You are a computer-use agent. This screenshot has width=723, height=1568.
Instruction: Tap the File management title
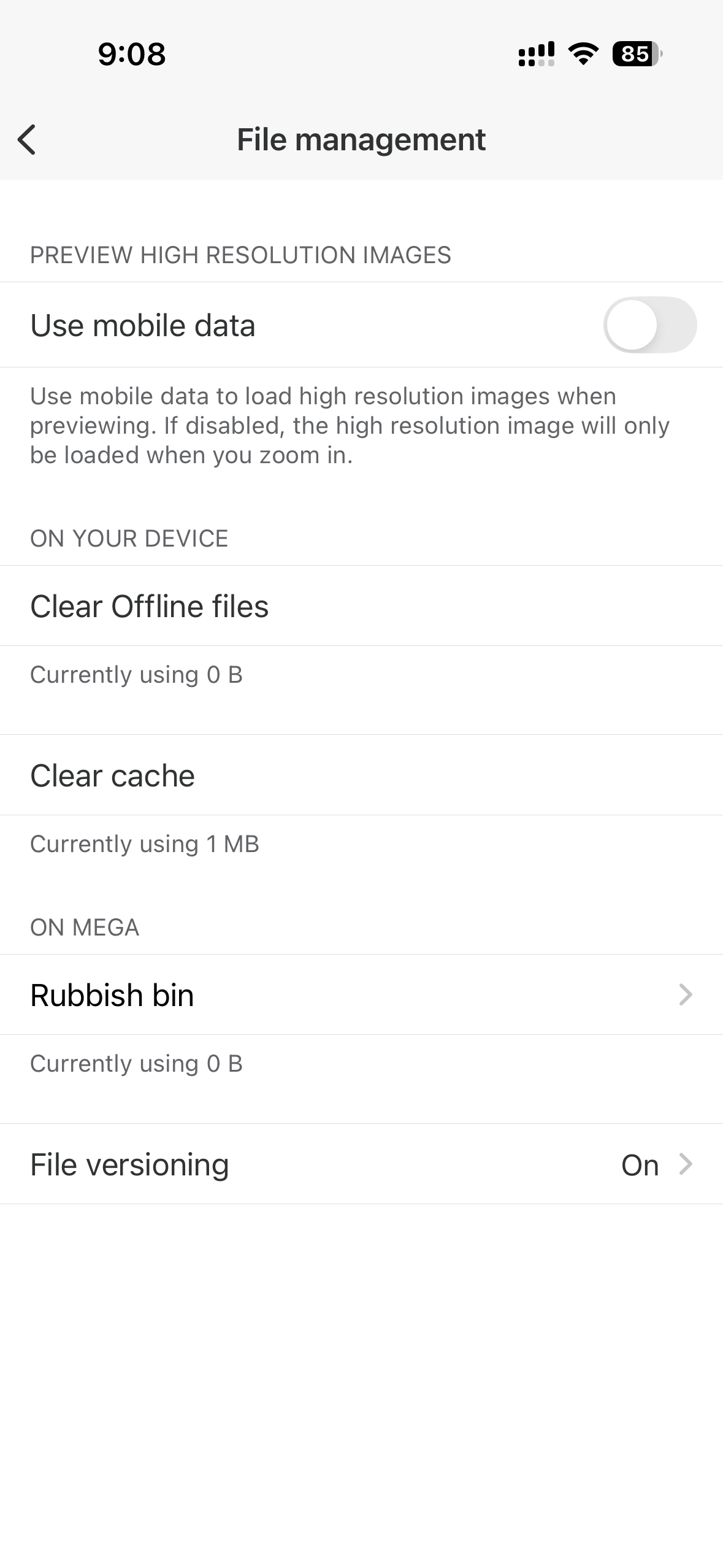coord(361,140)
